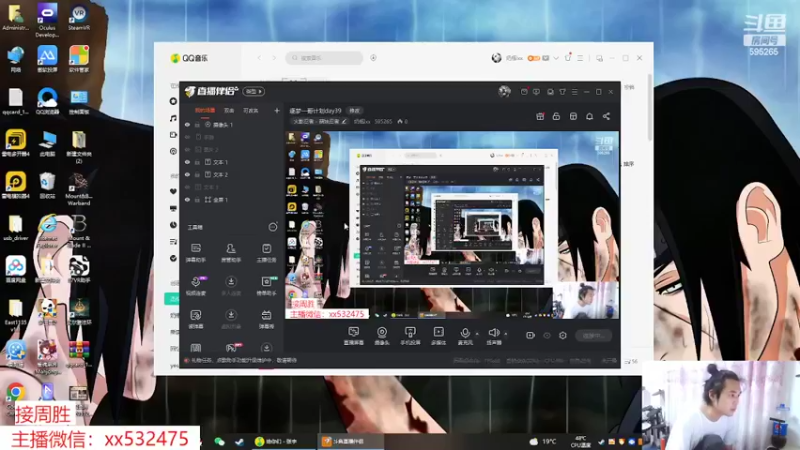Screen dimensions: 800x450
Task: Open 弹幕助手 tool
Action: pyautogui.click(x=195, y=253)
